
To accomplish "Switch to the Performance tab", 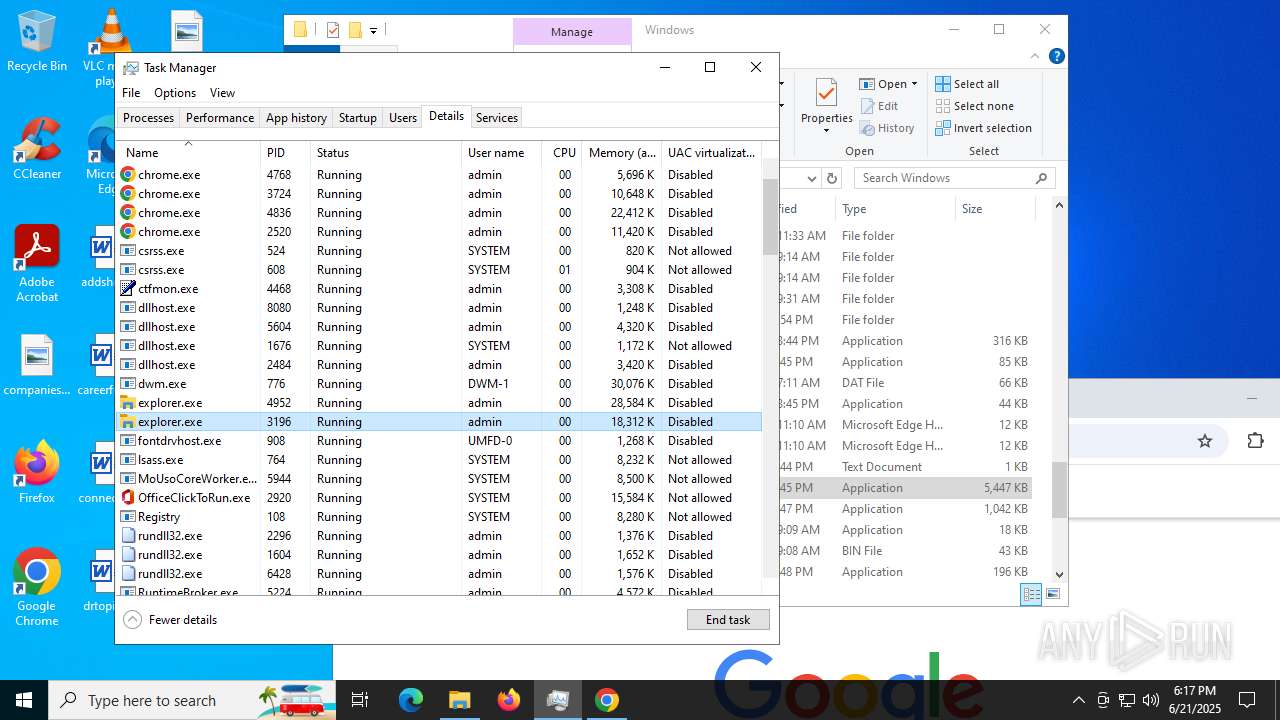I will point(220,118).
